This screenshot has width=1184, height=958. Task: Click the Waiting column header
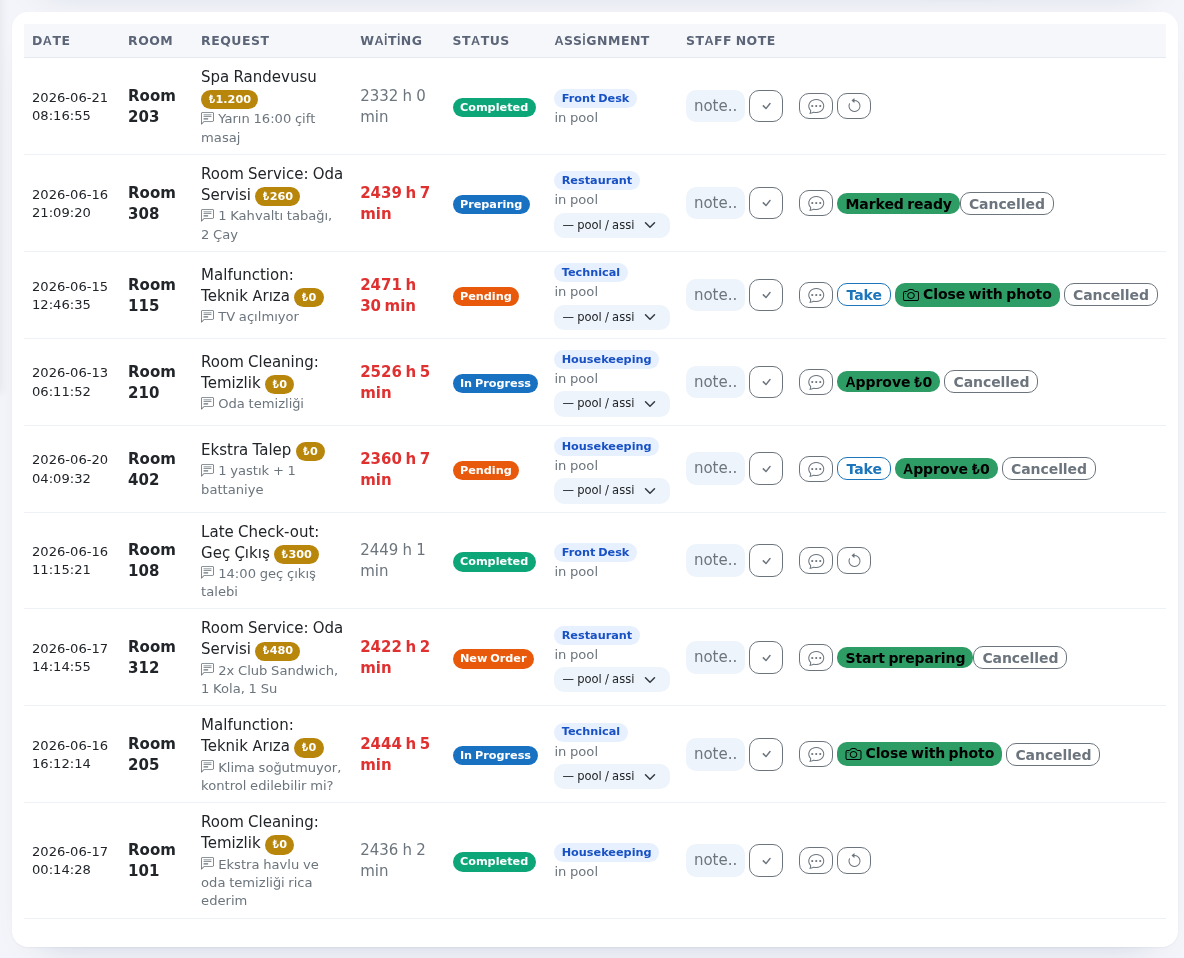point(391,41)
